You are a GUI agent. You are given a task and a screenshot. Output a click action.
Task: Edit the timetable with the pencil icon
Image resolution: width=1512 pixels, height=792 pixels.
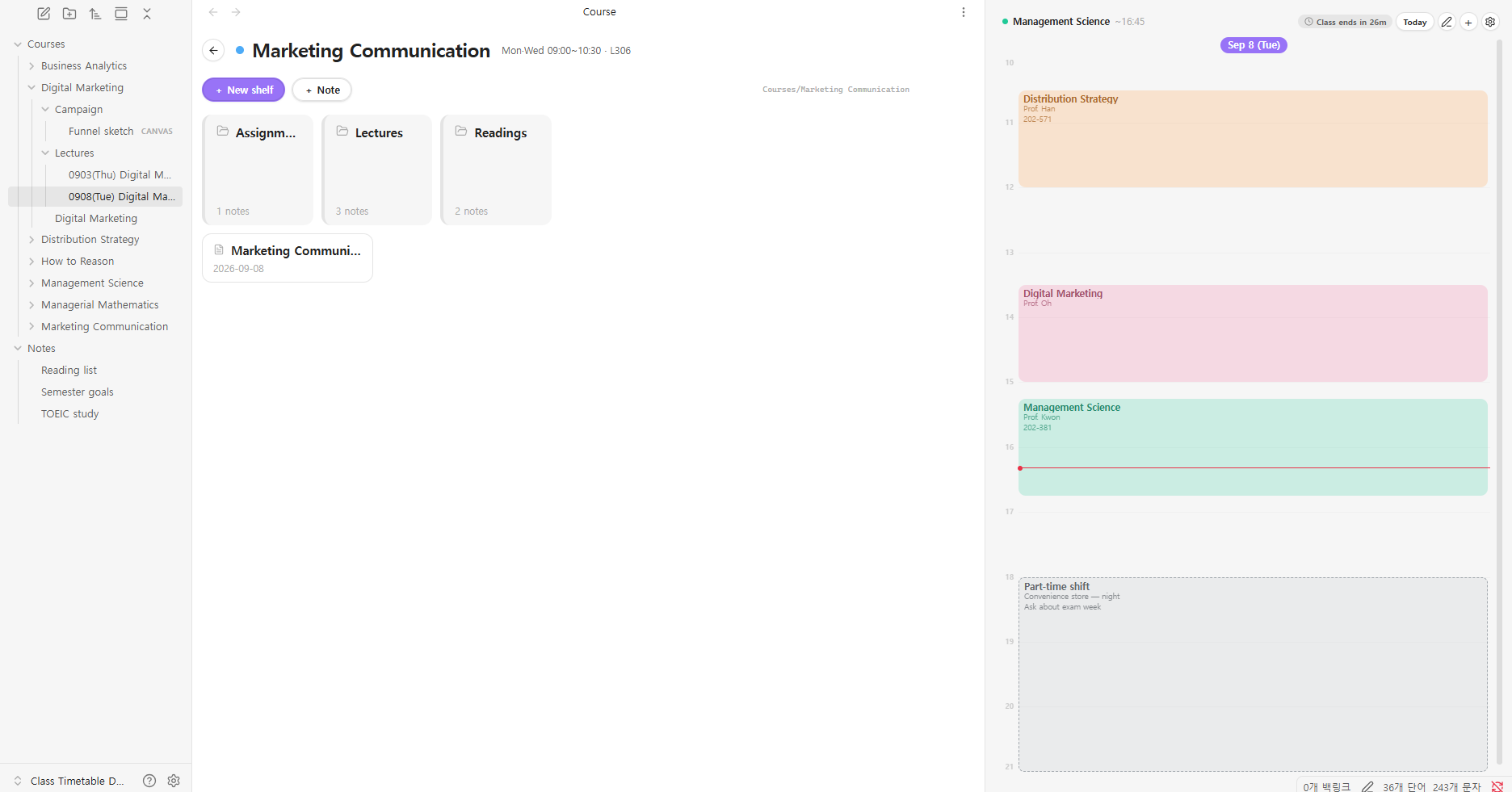click(x=1447, y=22)
